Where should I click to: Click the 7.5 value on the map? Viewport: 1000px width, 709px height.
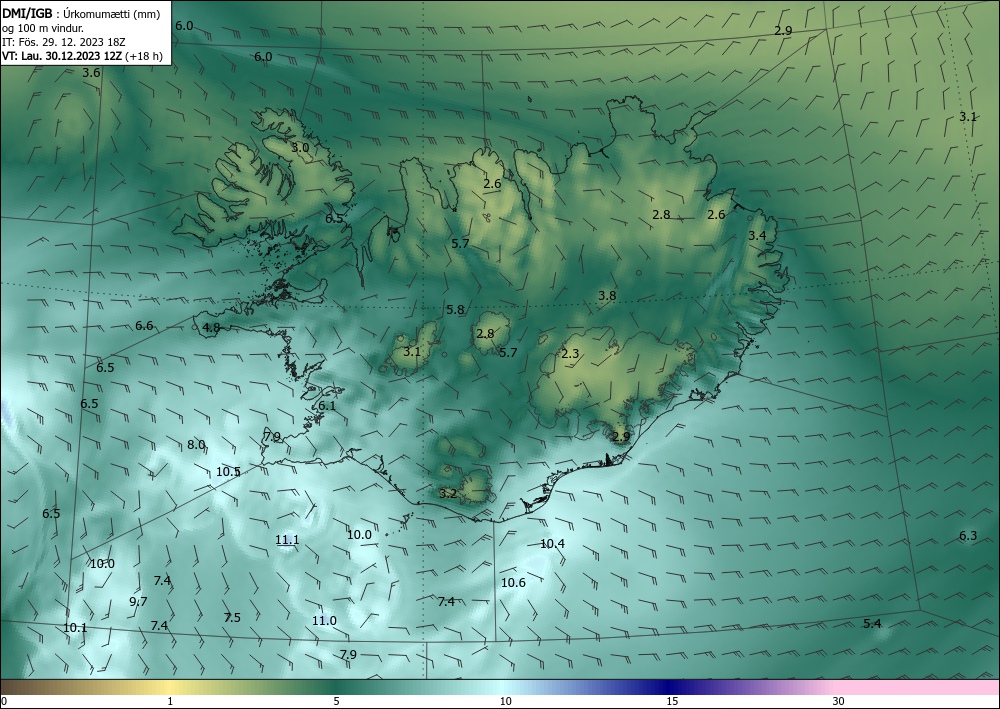click(x=232, y=617)
